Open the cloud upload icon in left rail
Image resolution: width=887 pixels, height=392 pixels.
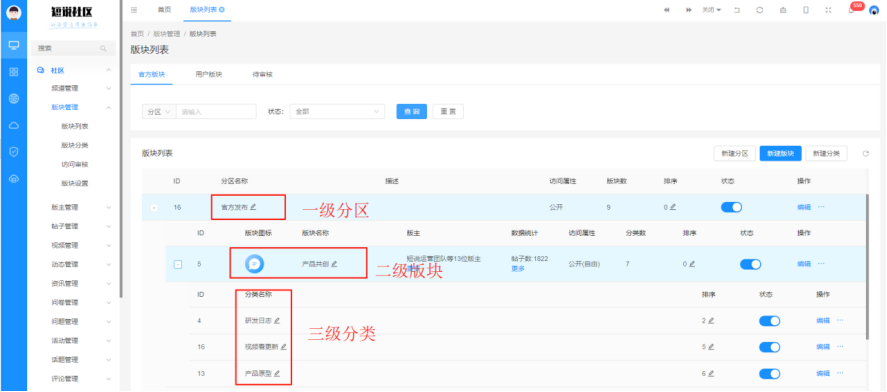pyautogui.click(x=14, y=179)
